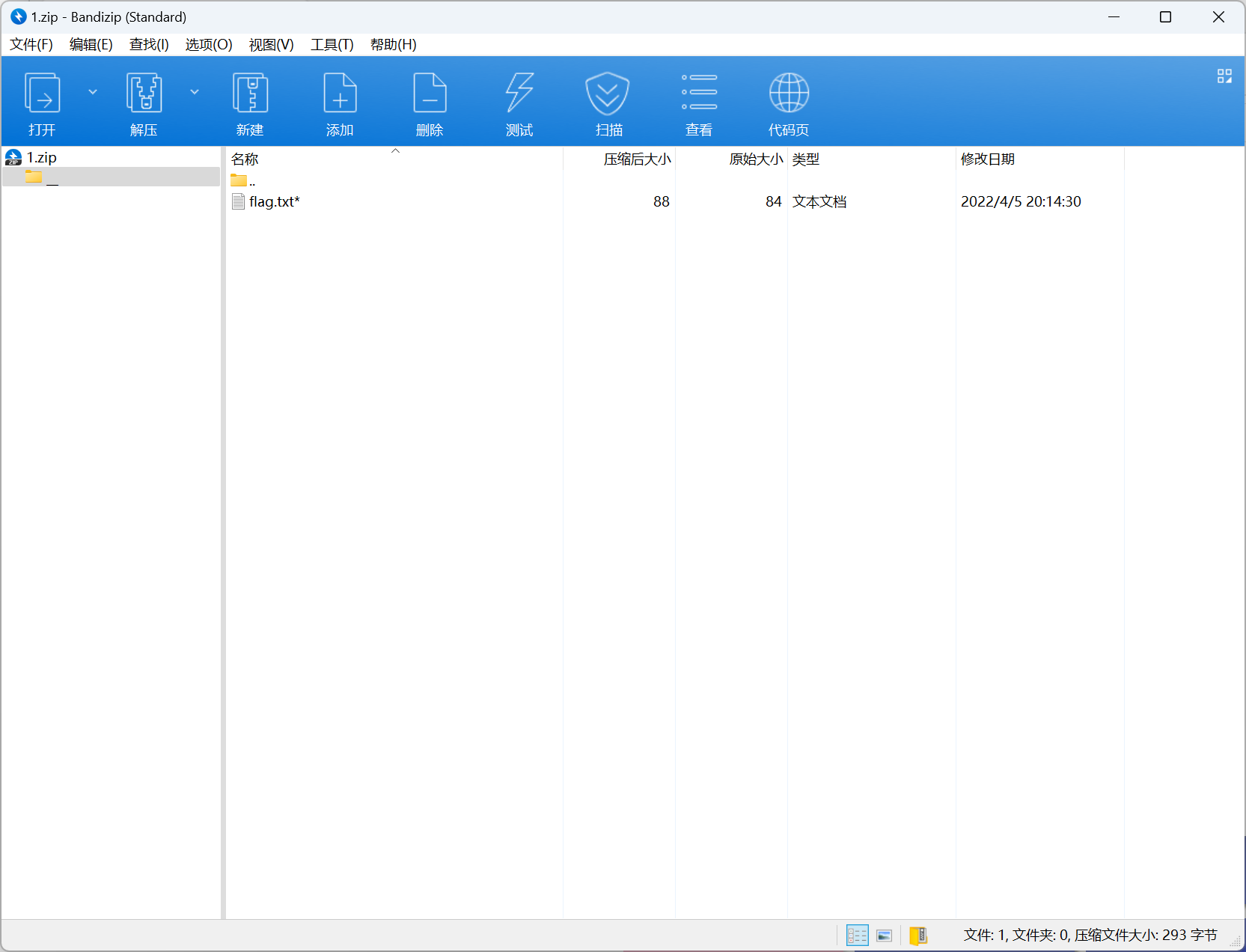Click the 文本文档 type cell
Image resolution: width=1246 pixels, height=952 pixels.
click(x=819, y=202)
